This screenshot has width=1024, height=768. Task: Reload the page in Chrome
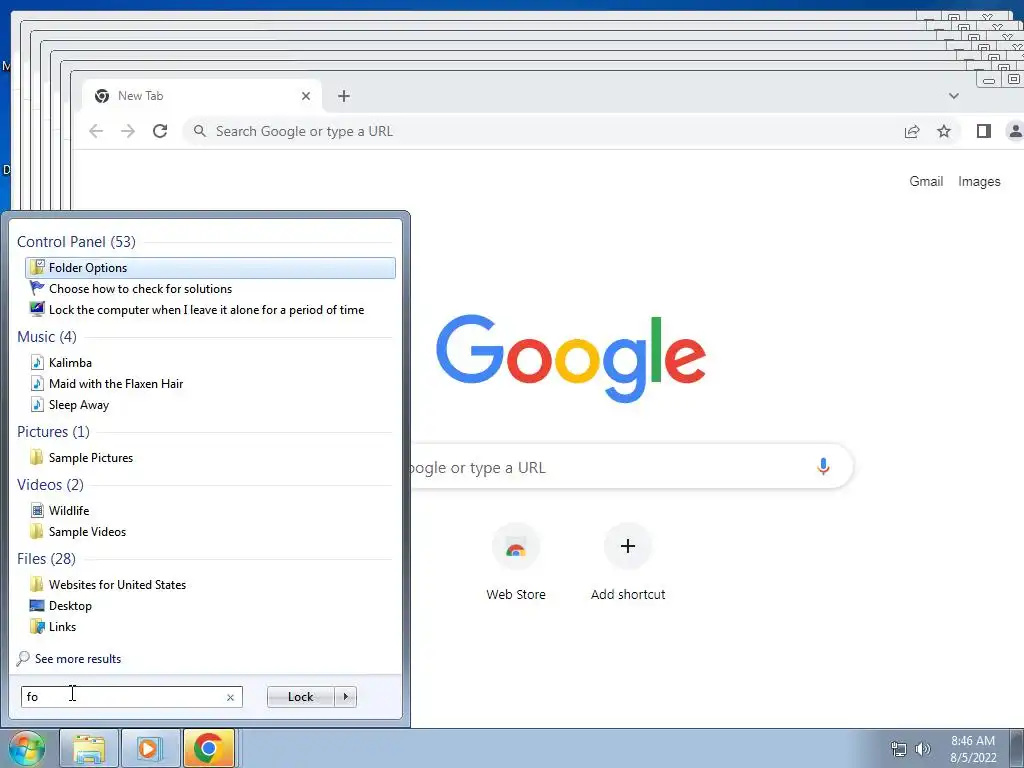pos(160,131)
